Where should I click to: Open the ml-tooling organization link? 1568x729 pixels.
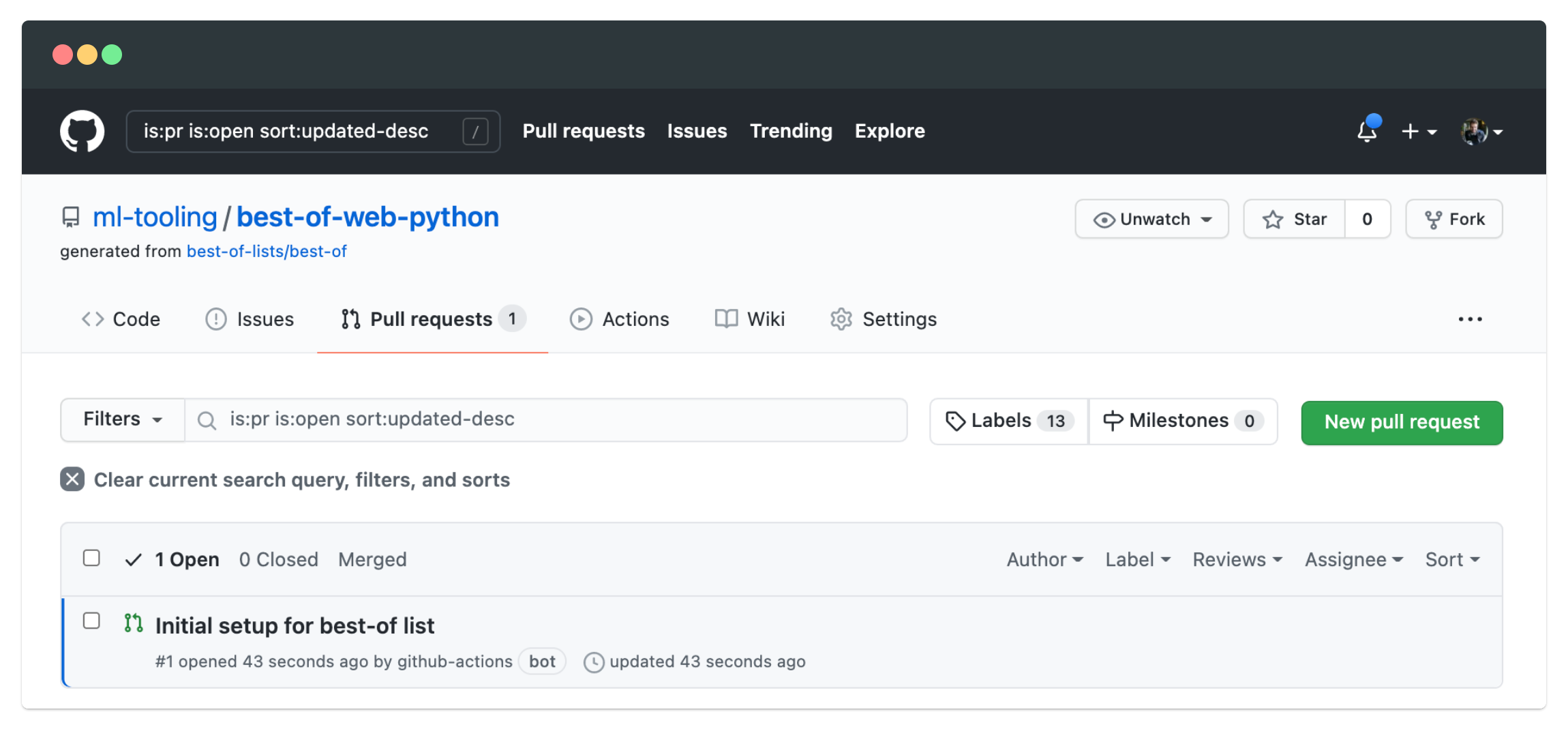pyautogui.click(x=155, y=217)
